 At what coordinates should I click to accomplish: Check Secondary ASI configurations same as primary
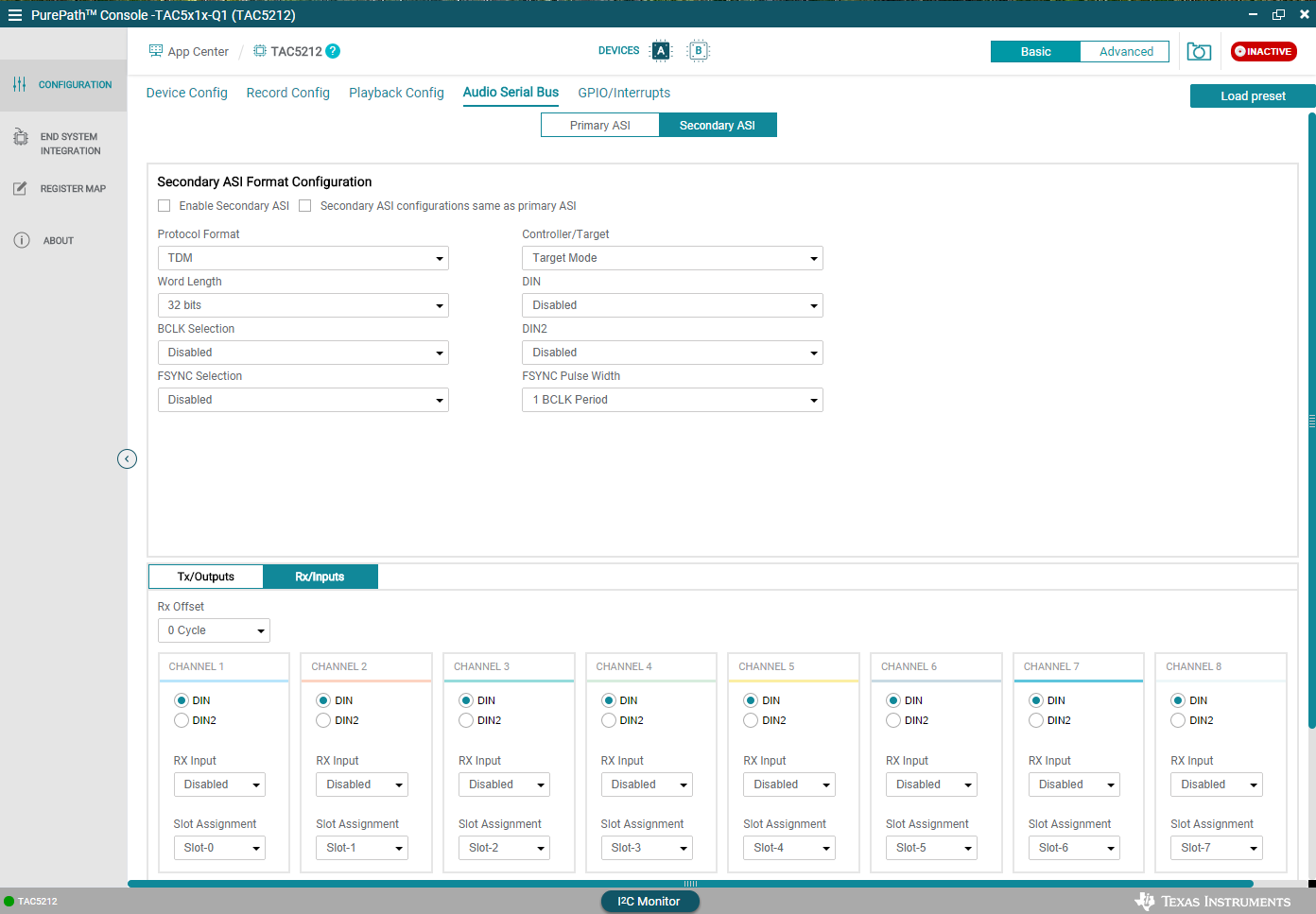[304, 205]
